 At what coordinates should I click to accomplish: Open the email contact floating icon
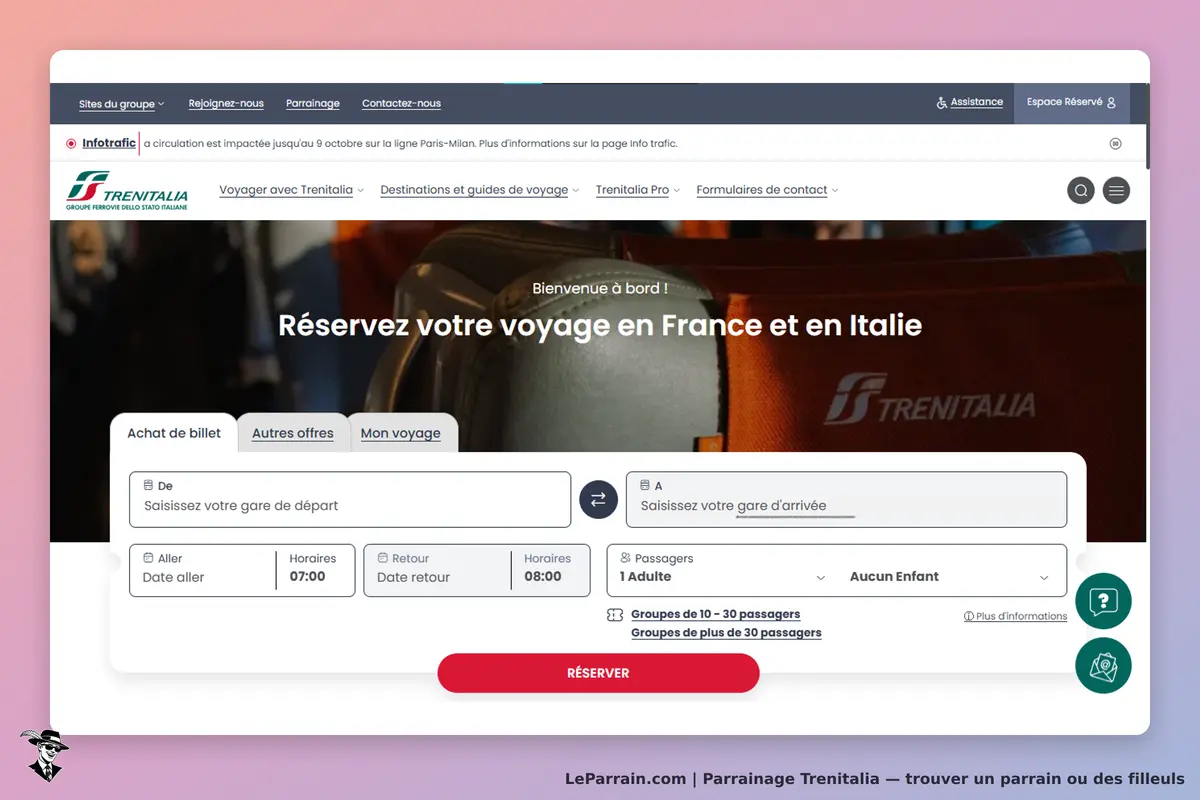coord(1103,665)
